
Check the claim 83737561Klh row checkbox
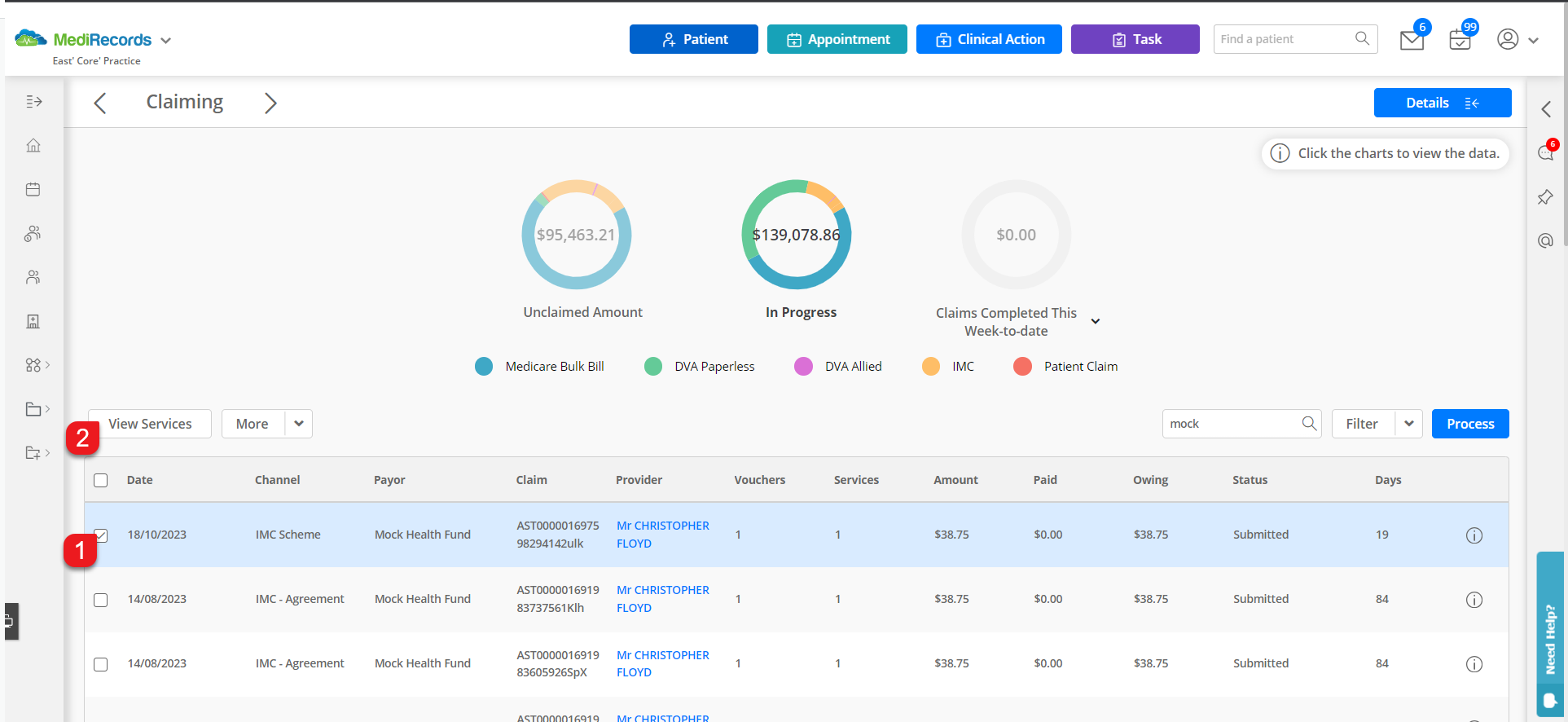[x=101, y=600]
